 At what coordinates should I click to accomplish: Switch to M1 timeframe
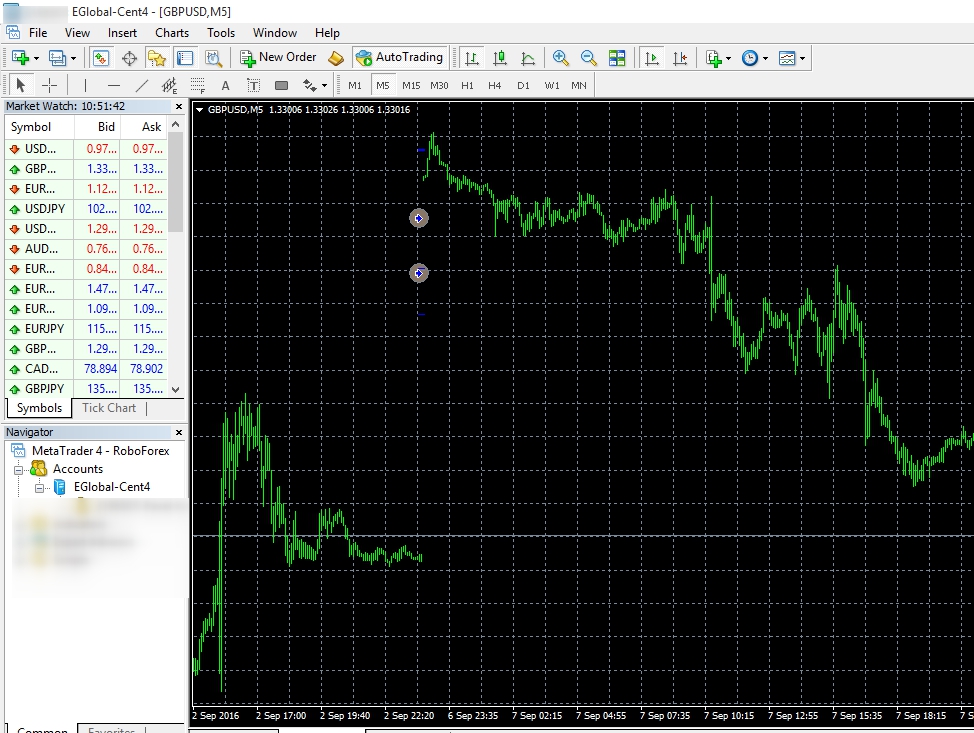point(355,85)
